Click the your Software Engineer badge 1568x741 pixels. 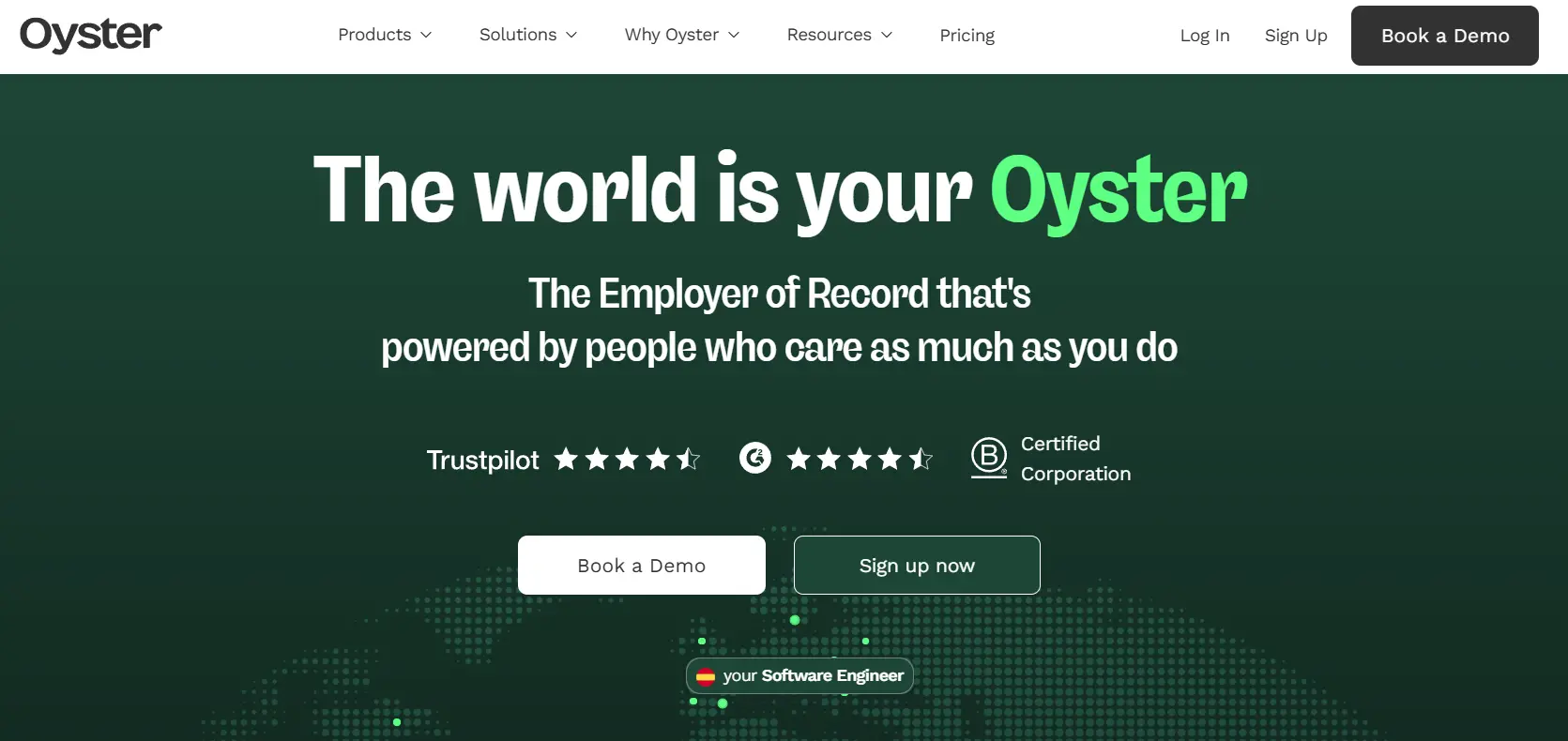813,675
